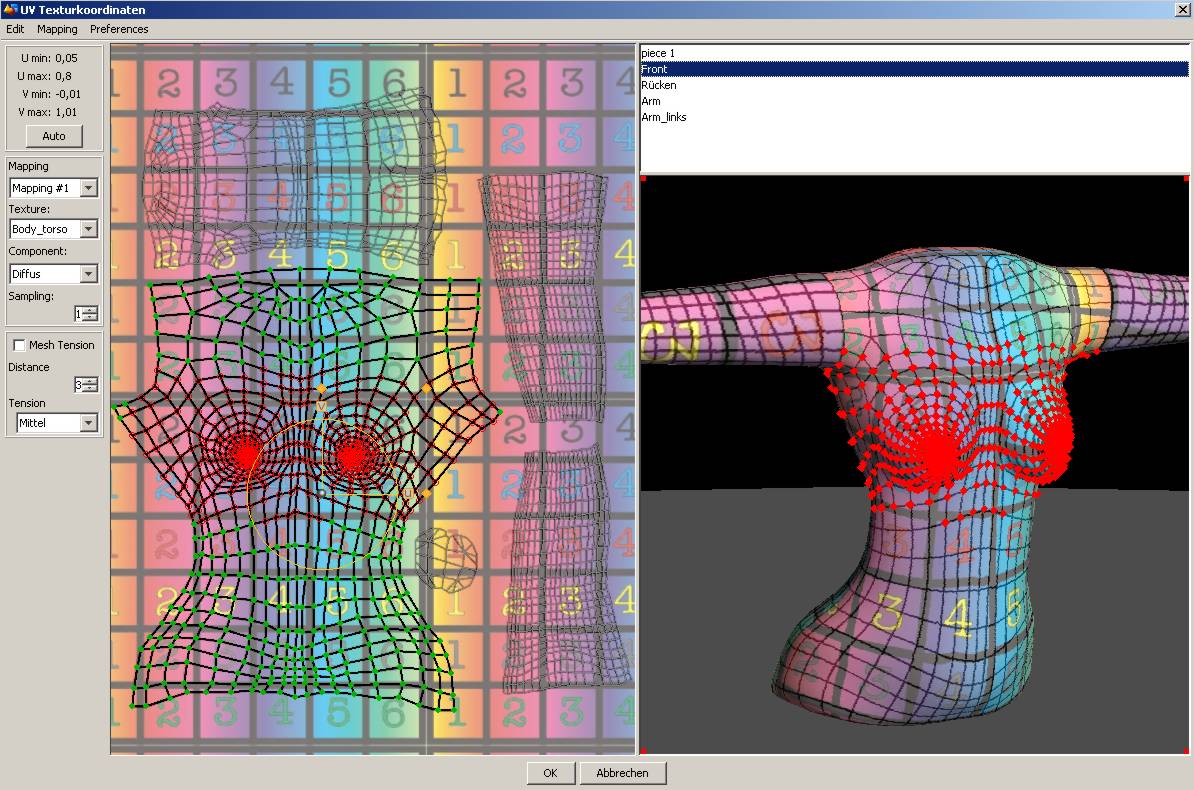Select 'Rücken' in the piece list

point(914,85)
